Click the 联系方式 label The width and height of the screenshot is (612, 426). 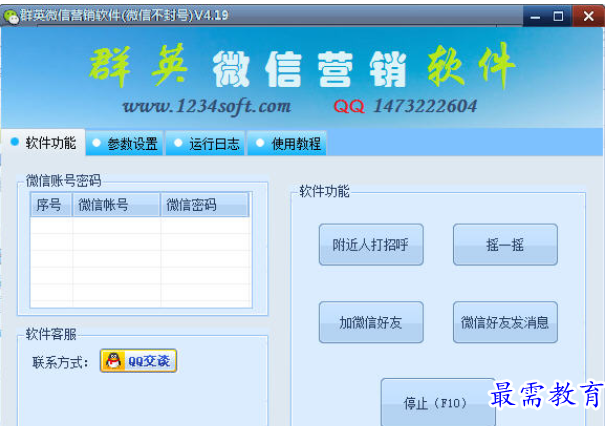click(60, 363)
